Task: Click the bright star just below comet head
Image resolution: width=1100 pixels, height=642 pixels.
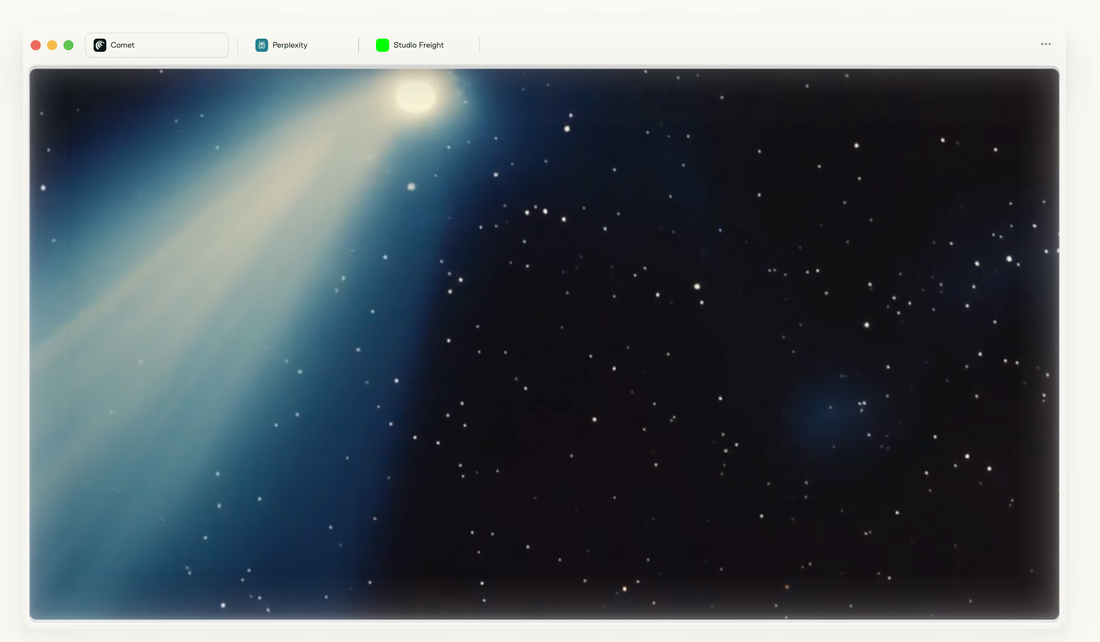Action: click(411, 186)
